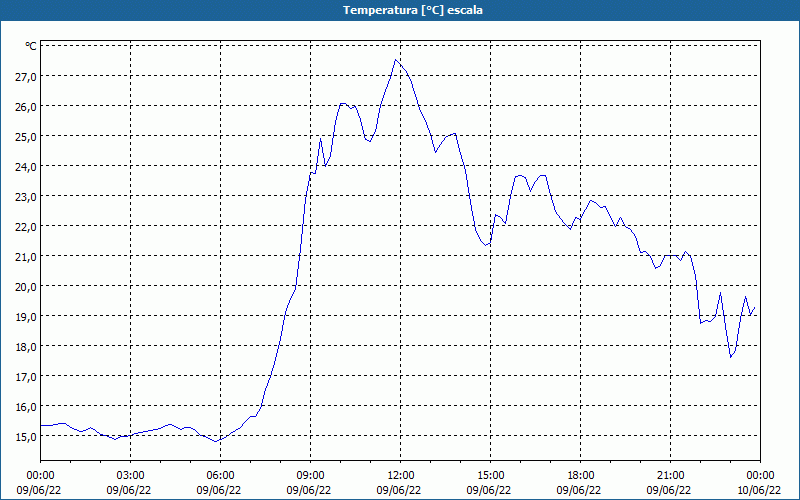Click the 03:00 time axis label
Viewport: 800px width, 500px height.
coord(131,476)
